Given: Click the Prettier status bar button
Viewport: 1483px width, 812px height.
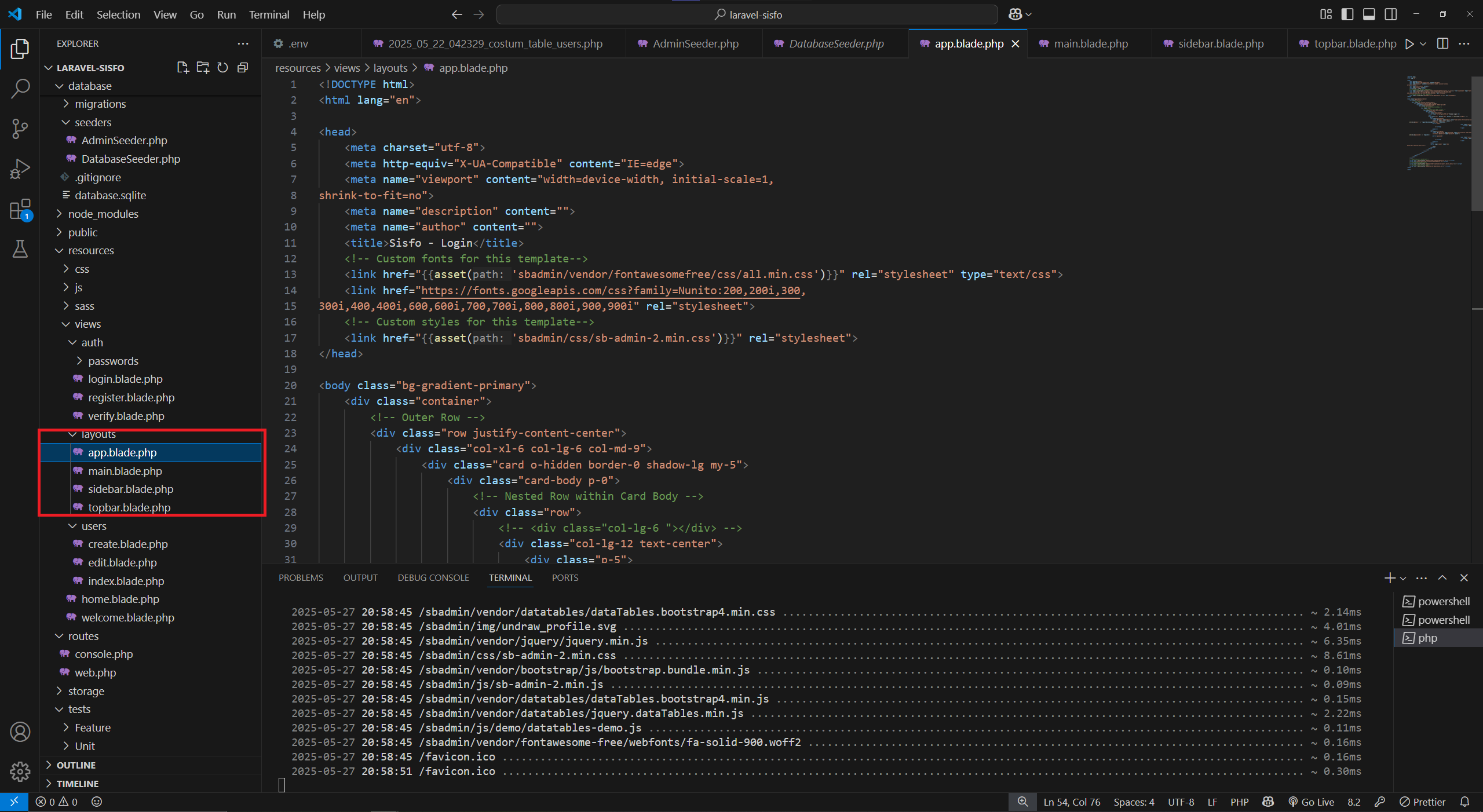Looking at the screenshot, I should (x=1423, y=802).
